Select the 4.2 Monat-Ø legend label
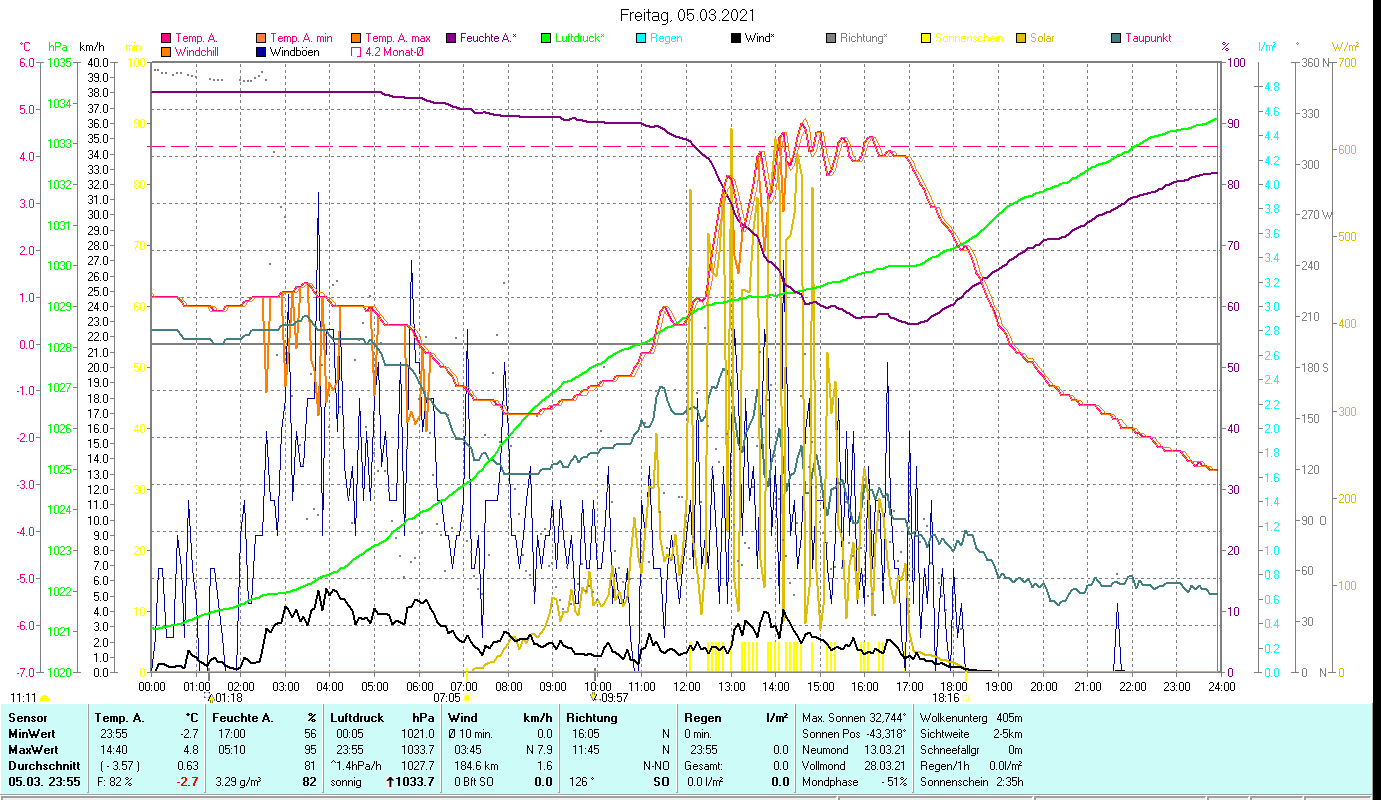1381x800 pixels. (x=395, y=51)
